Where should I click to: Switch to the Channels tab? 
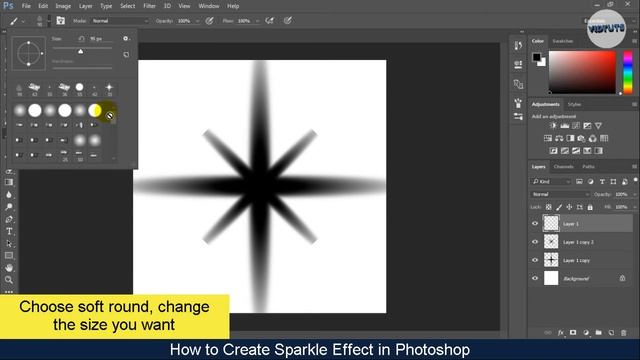[x=564, y=167]
